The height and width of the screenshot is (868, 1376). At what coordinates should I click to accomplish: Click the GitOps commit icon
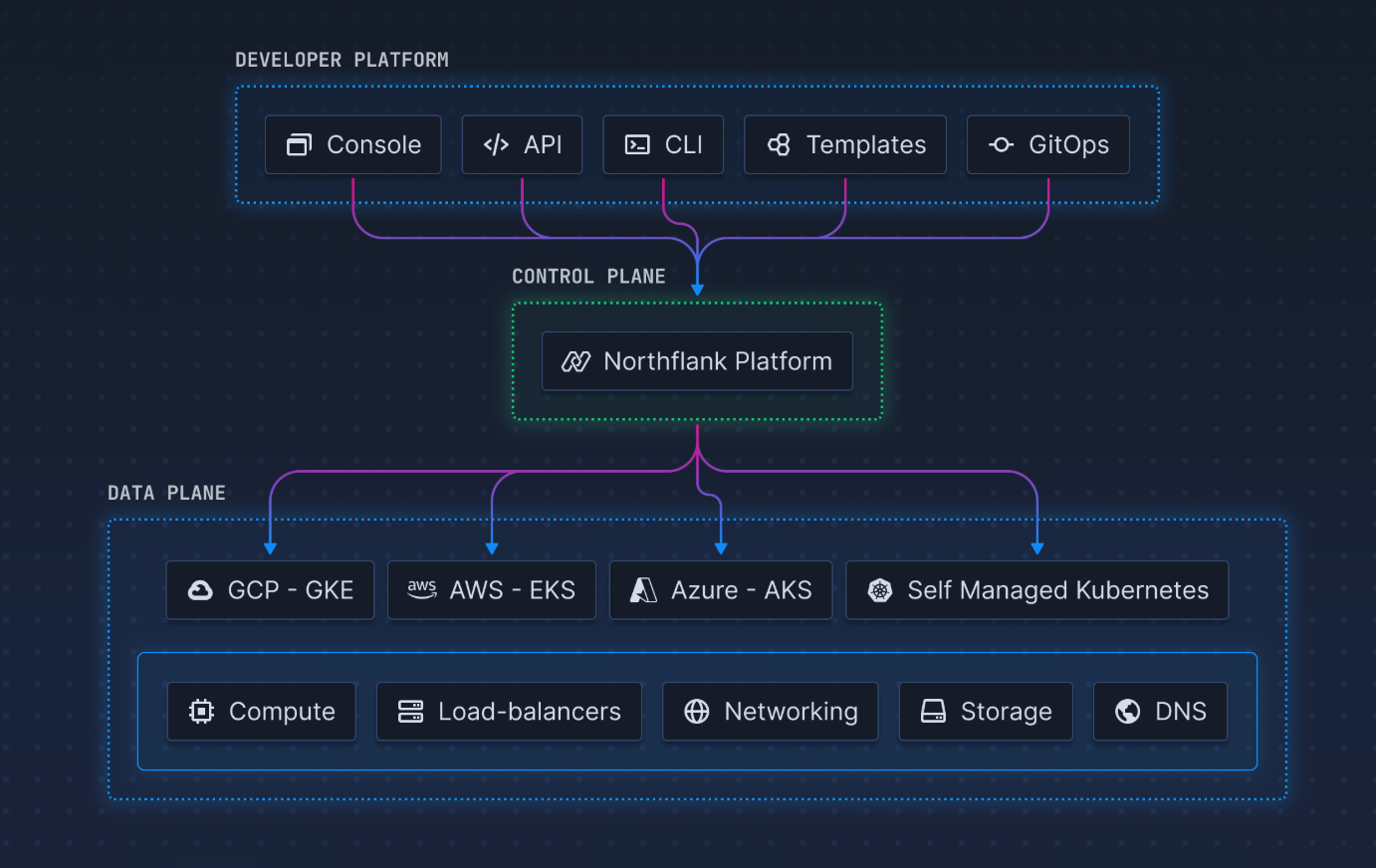pos(1001,145)
